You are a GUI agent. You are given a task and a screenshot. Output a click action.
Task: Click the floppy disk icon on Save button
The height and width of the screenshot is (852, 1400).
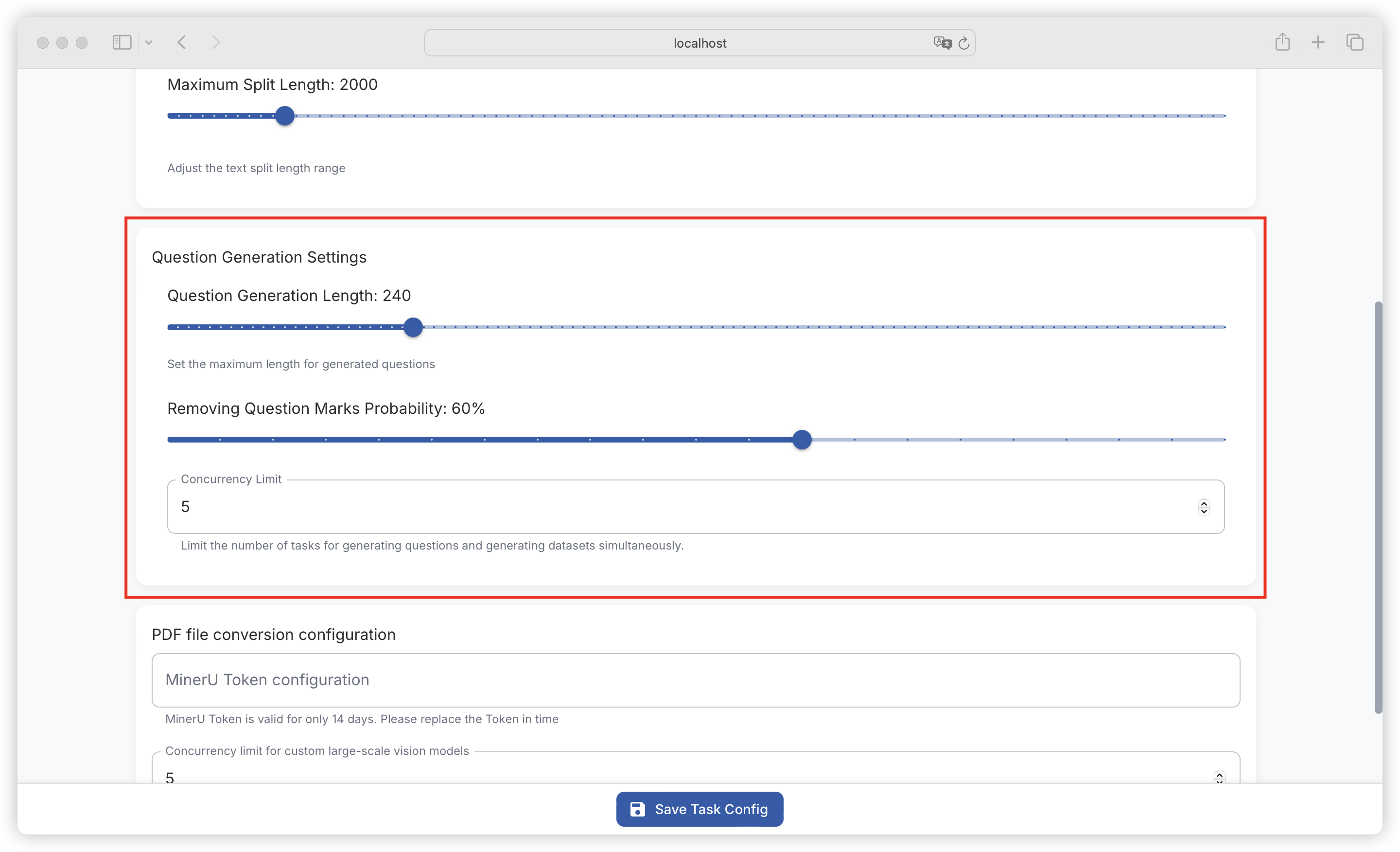pos(637,809)
